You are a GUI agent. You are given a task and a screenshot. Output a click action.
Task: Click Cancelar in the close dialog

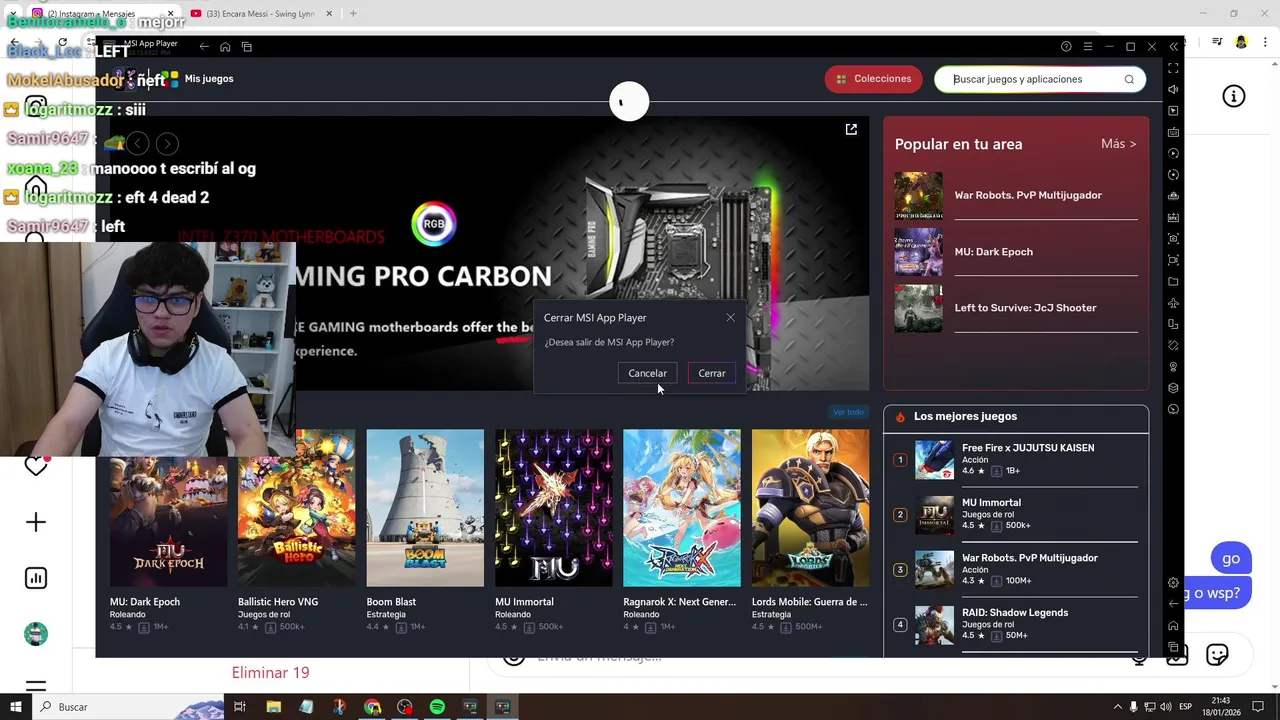click(647, 373)
